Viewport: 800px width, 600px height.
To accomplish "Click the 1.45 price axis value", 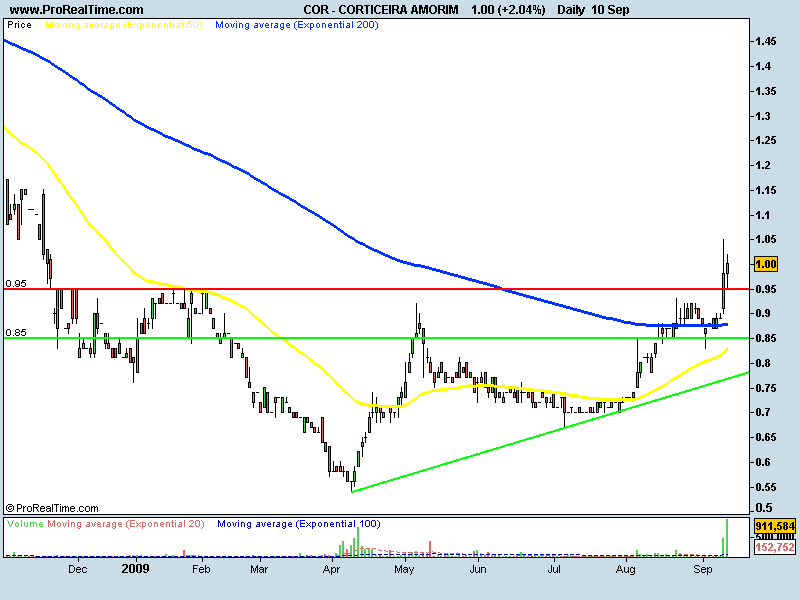I will point(766,41).
